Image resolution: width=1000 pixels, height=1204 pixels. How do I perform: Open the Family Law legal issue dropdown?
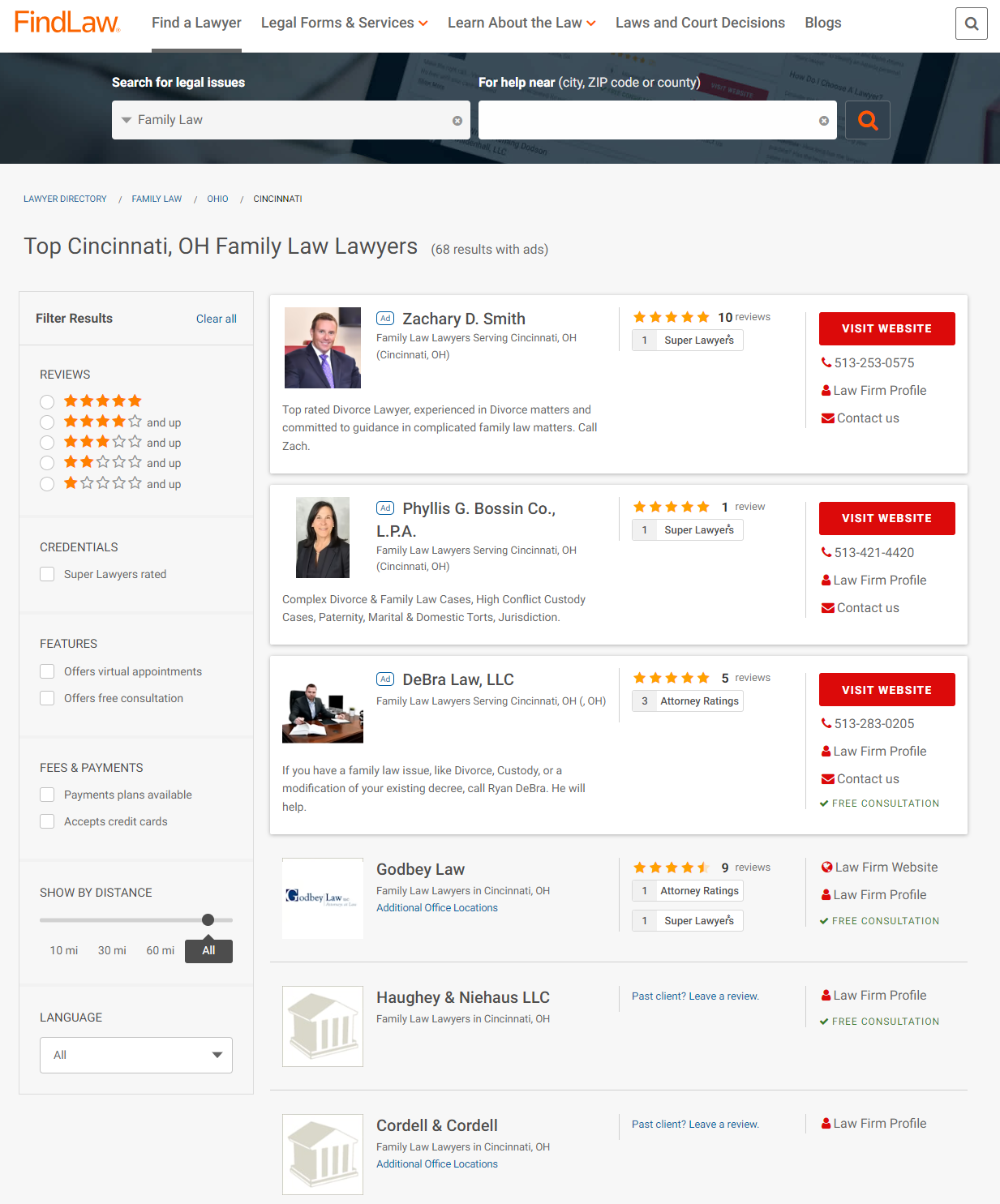[x=291, y=120]
